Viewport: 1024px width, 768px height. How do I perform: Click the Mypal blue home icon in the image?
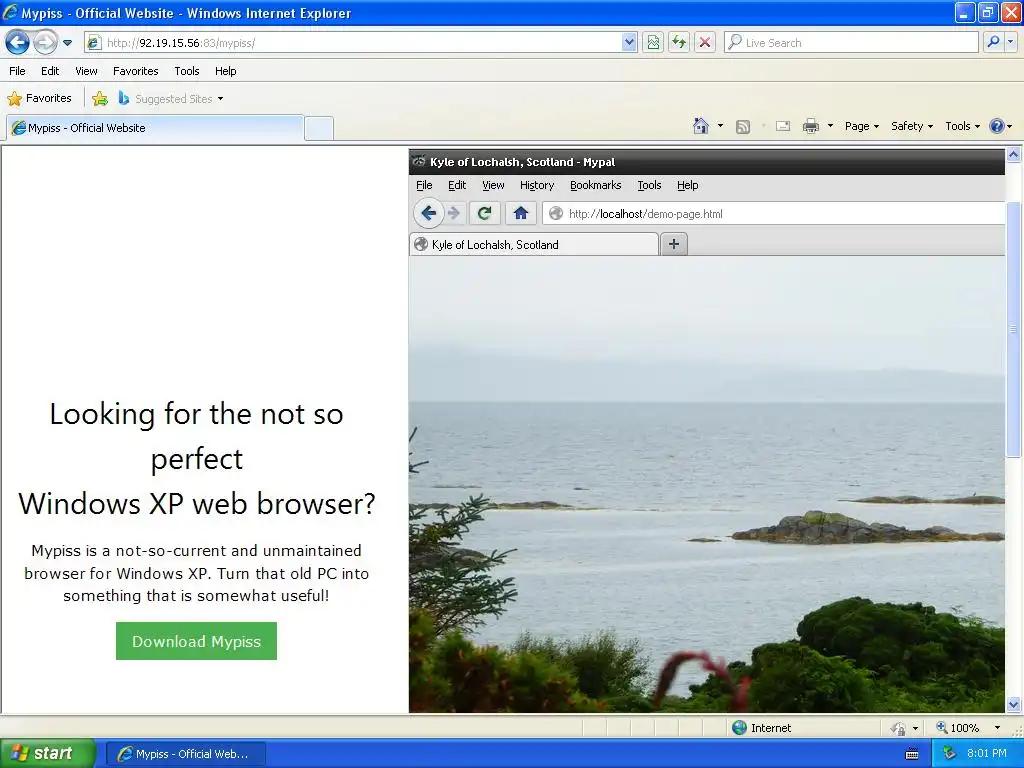pos(520,213)
